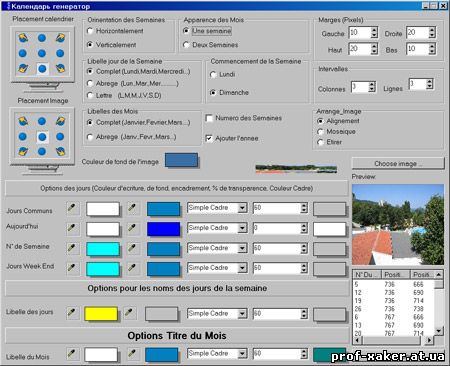Click Options Titre du Mois header
Screen dimensions: 450x366
[177, 336]
